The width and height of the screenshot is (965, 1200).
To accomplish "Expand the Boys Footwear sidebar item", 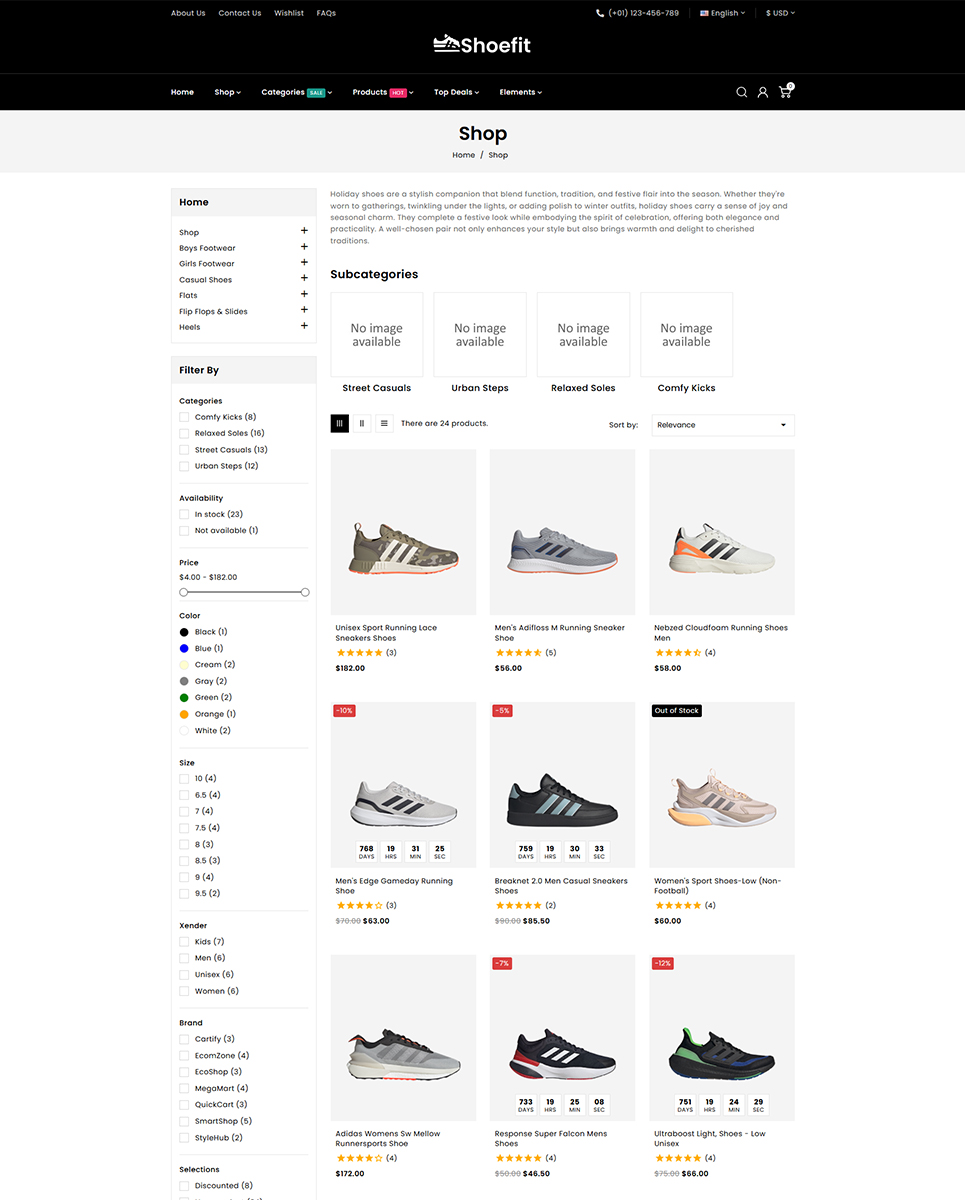I will tap(304, 247).
